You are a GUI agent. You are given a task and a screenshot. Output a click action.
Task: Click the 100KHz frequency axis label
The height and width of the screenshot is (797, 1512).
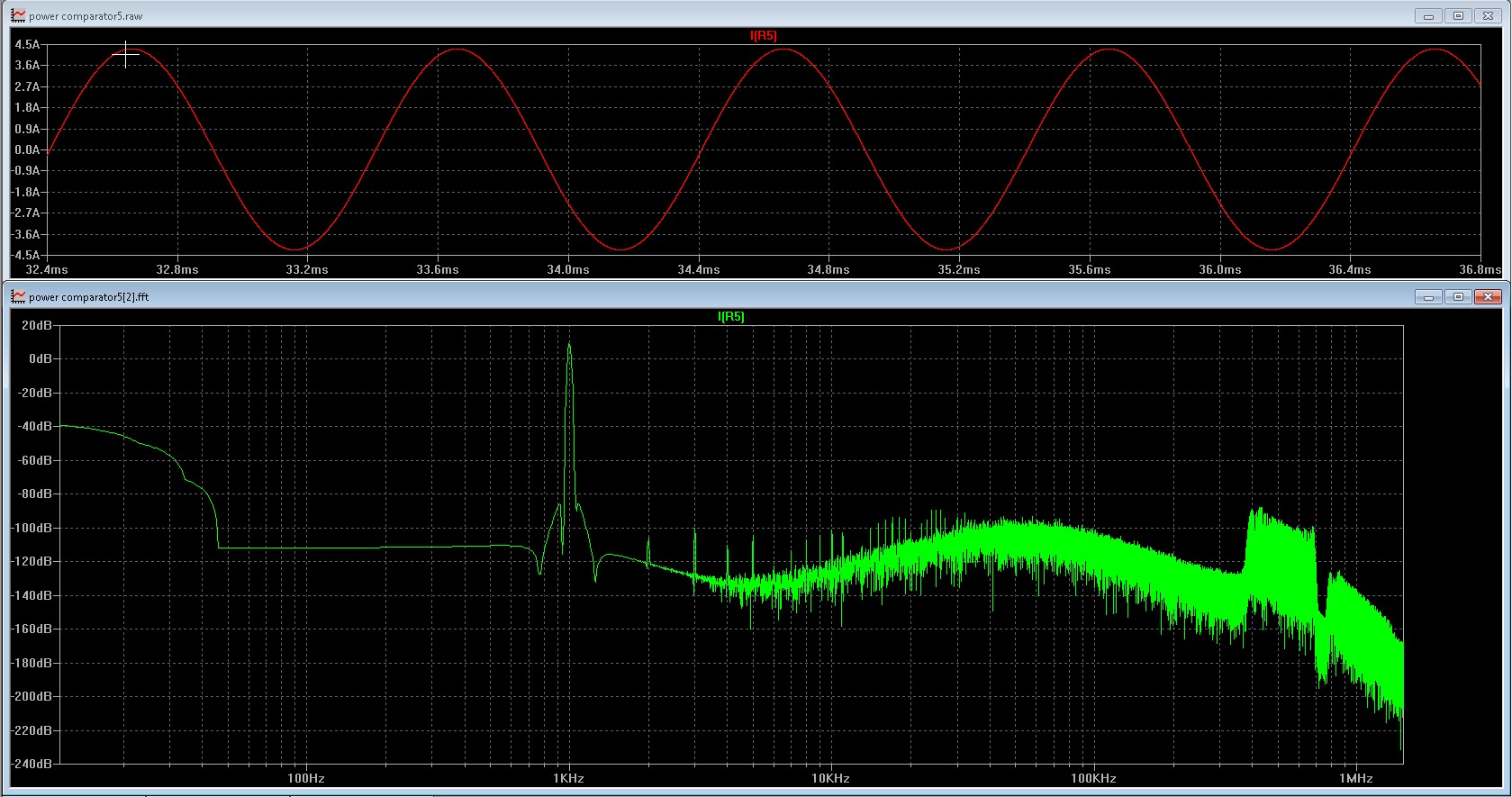click(1093, 778)
